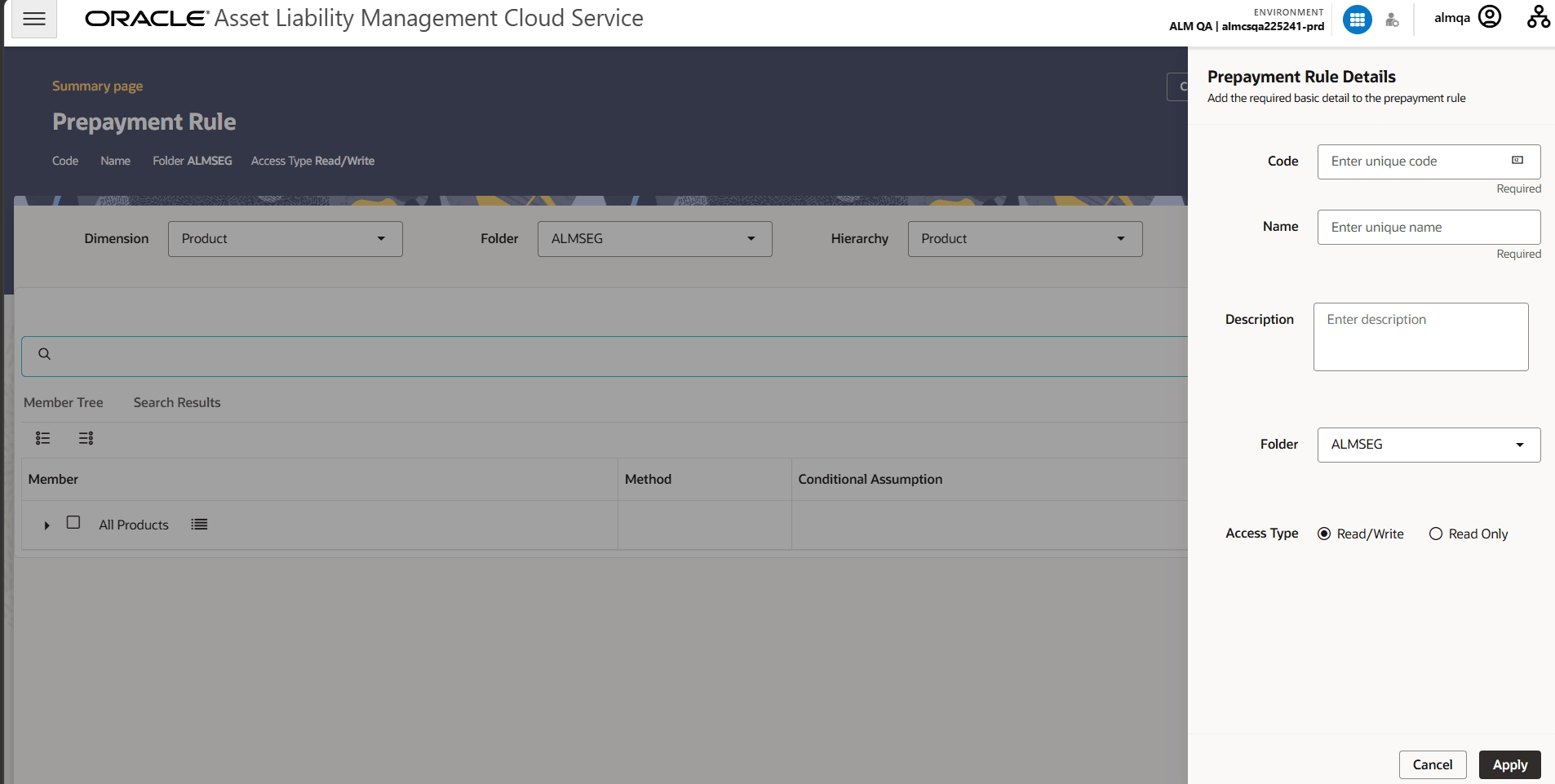The width and height of the screenshot is (1555, 784).
Task: Expand the All Products tree node
Action: point(47,525)
